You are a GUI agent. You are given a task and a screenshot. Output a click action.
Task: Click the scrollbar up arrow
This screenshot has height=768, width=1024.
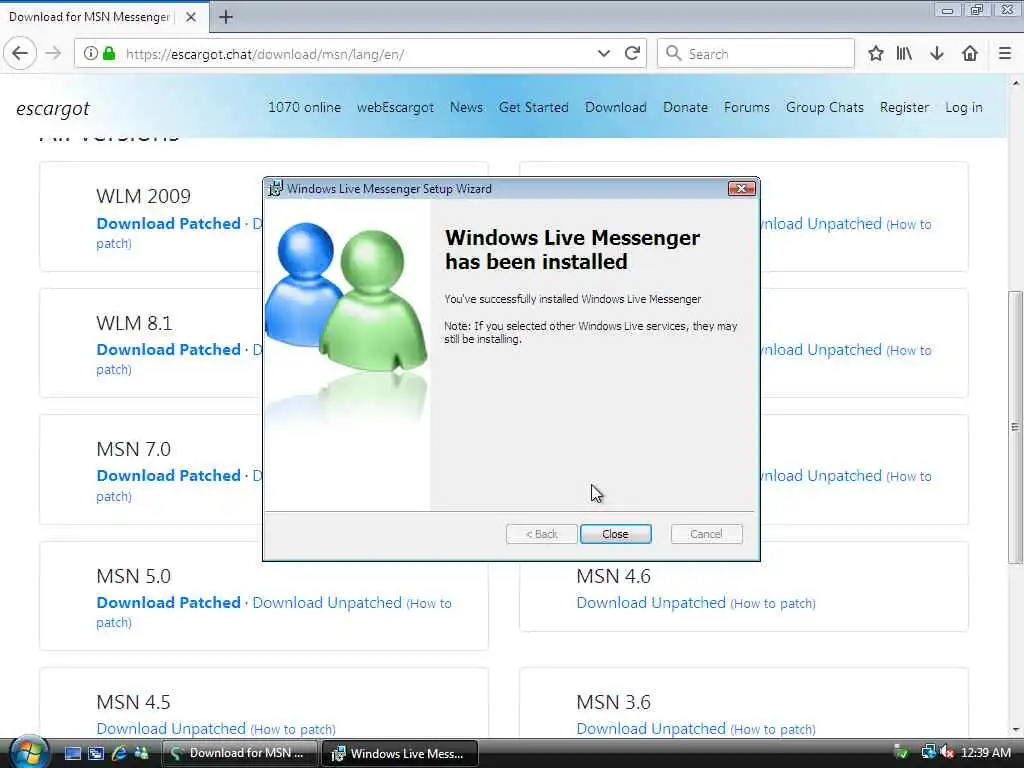pyautogui.click(x=1016, y=84)
